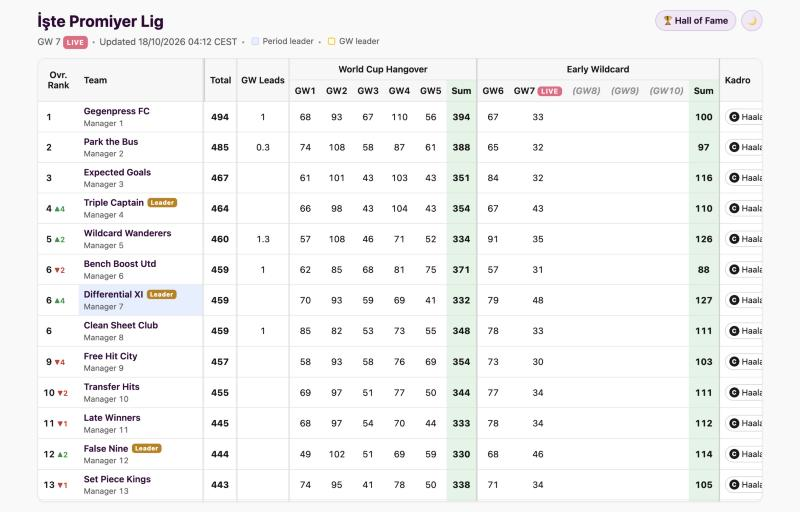Click the LIVE badge in the GW7 column header

coord(549,91)
